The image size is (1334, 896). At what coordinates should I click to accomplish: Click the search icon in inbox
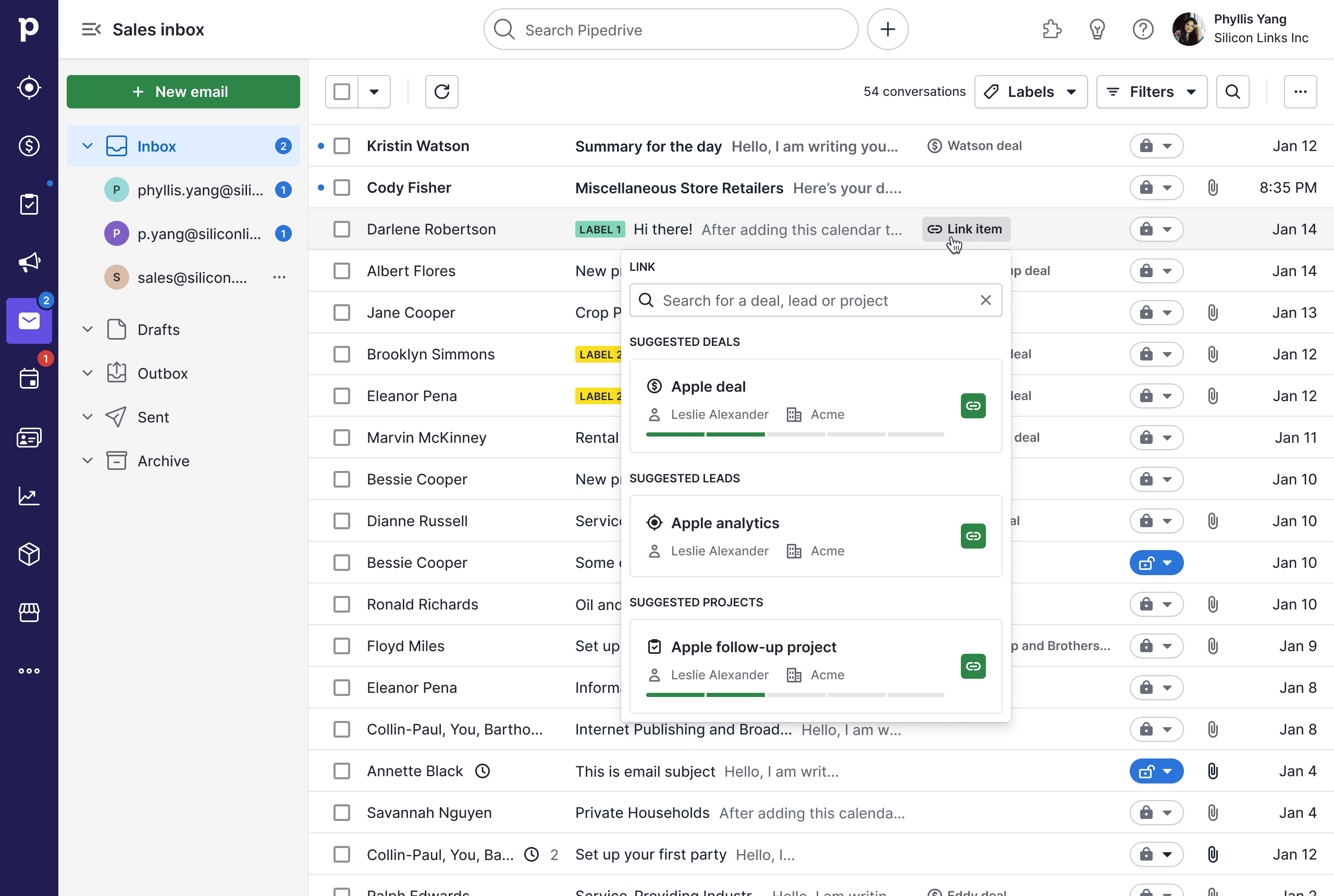point(1233,92)
